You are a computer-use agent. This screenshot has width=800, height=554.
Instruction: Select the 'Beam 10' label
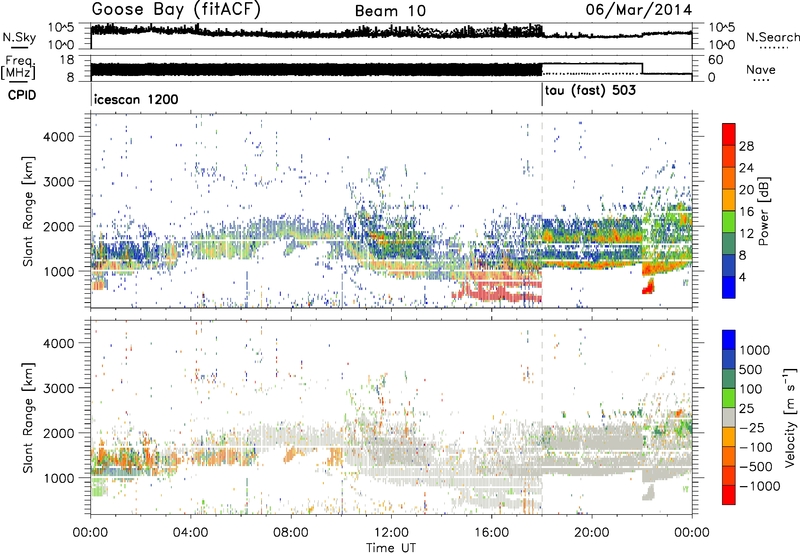[390, 11]
